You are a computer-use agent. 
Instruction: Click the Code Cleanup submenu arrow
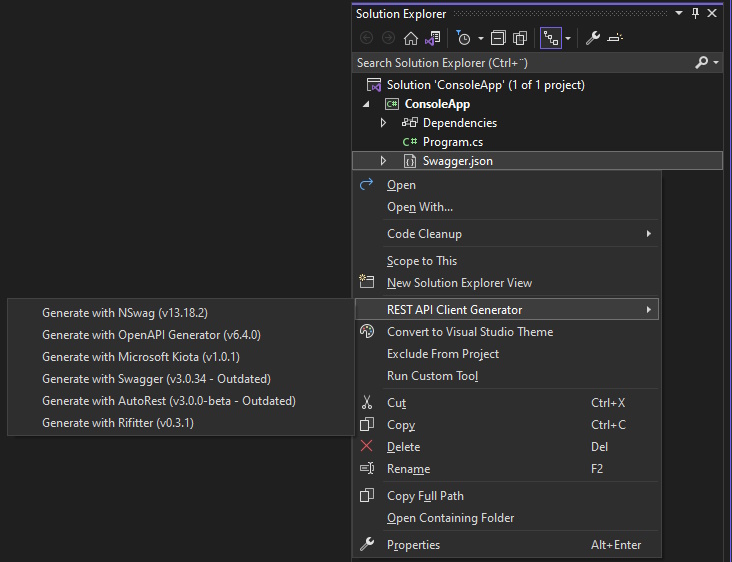pos(648,234)
